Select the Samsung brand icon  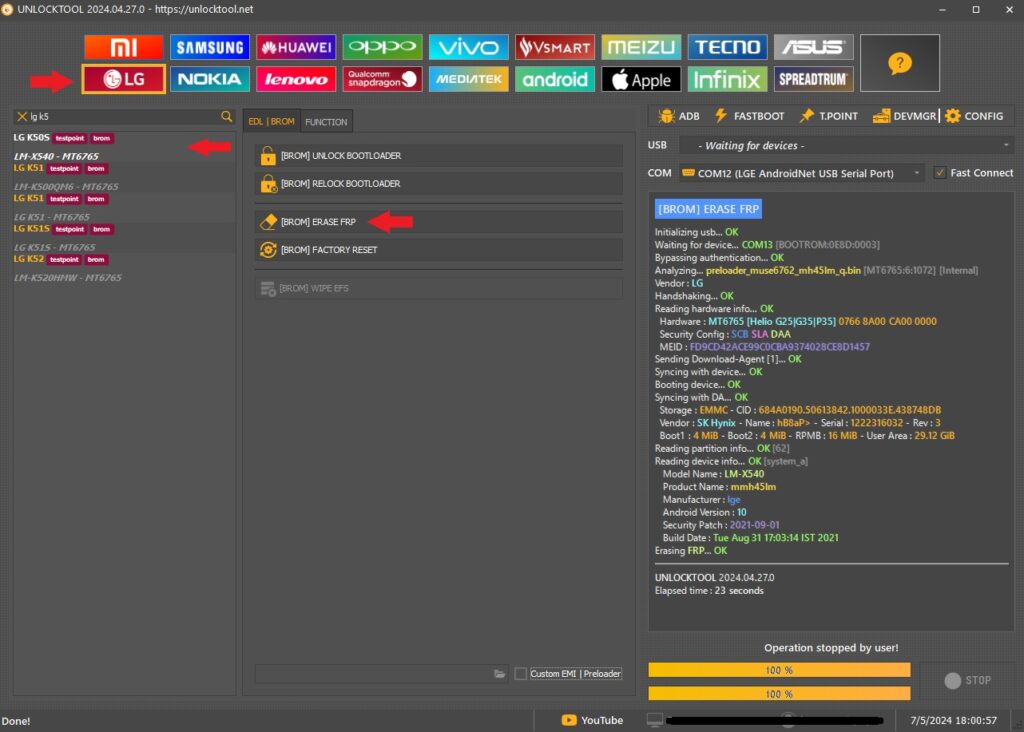tap(209, 47)
